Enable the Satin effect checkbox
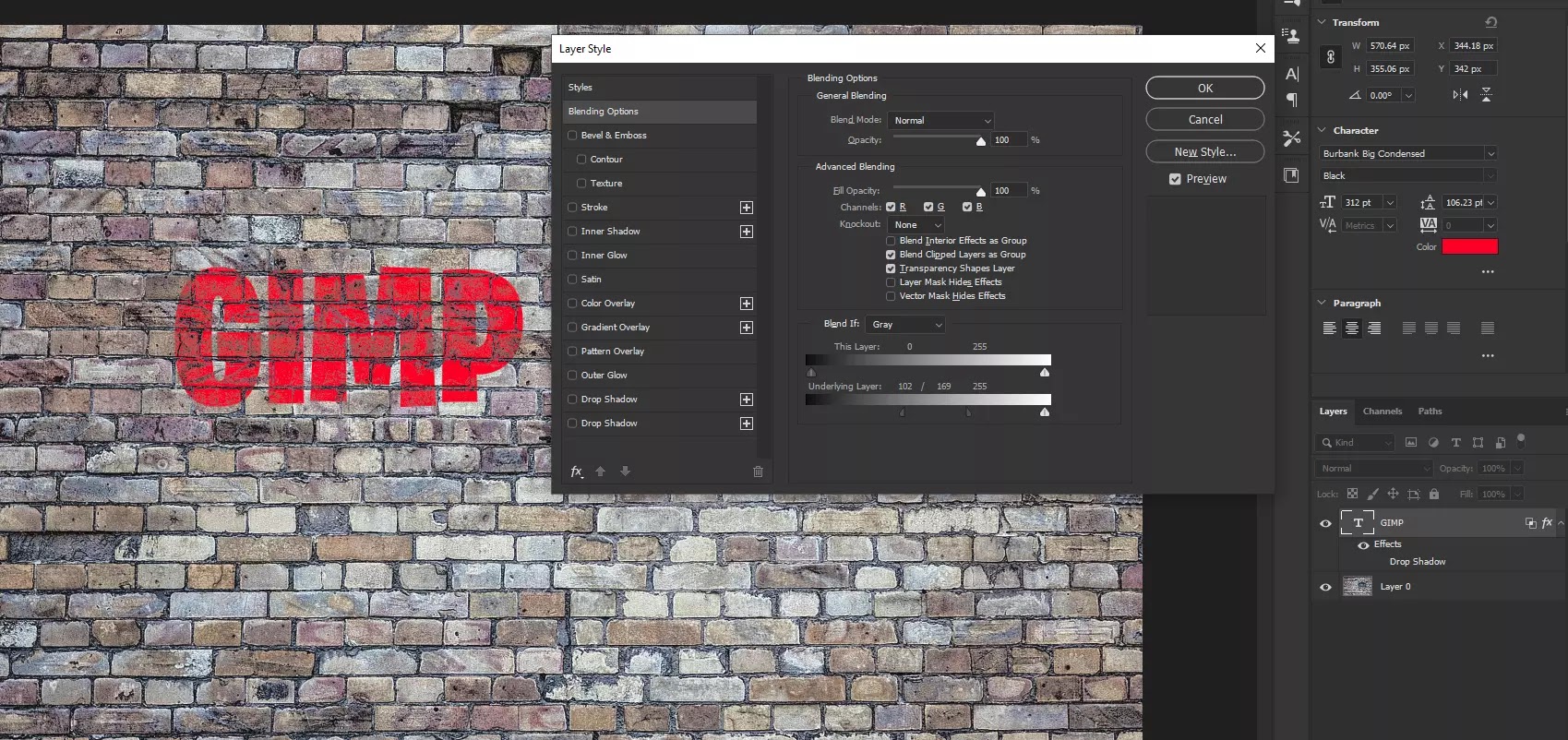The image size is (1568, 740). (572, 280)
